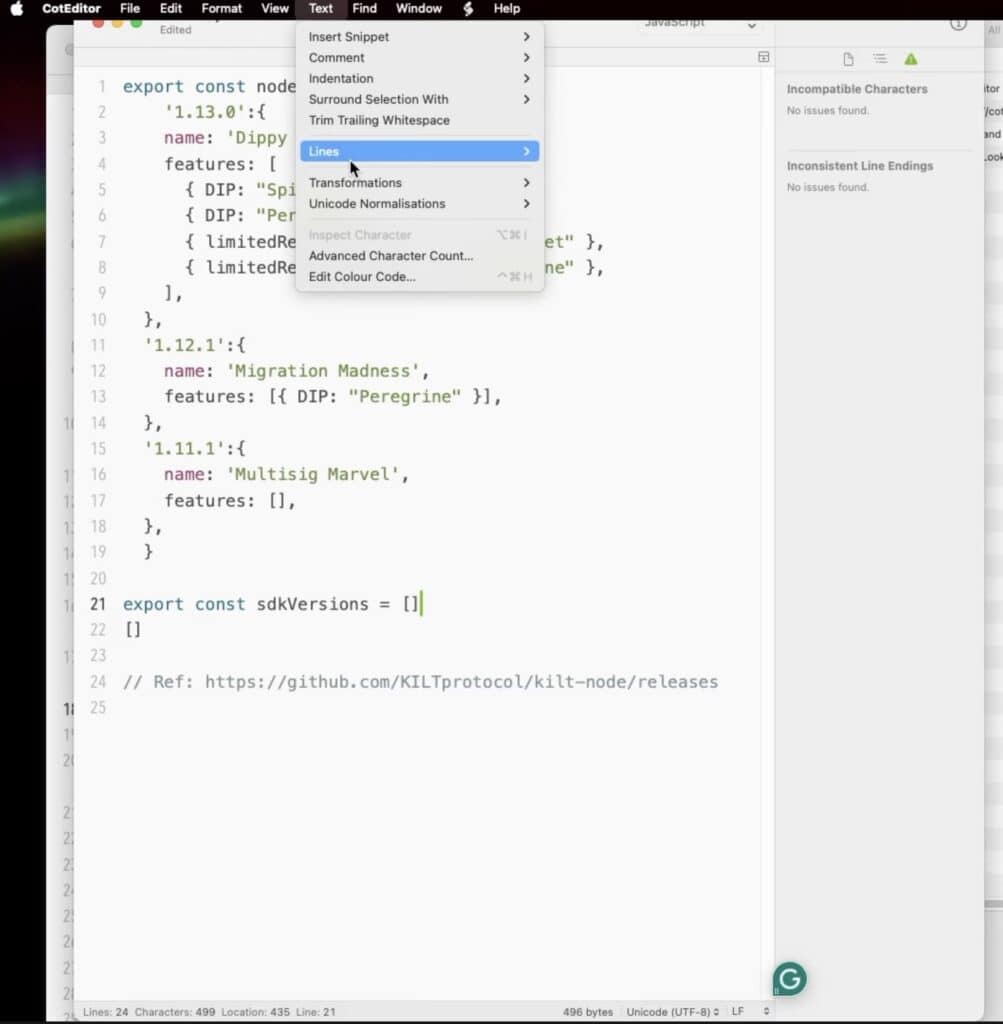This screenshot has height=1024, width=1003.
Task: Click the script menu icon in menu bar
Action: (467, 8)
